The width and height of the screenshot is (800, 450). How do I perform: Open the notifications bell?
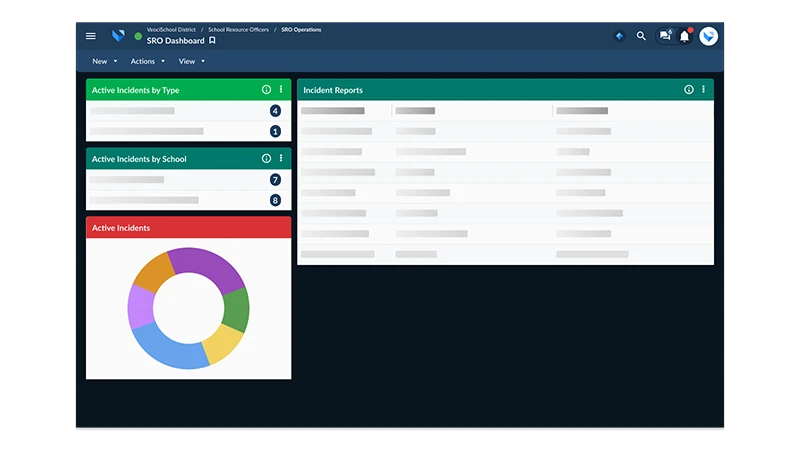click(x=685, y=36)
